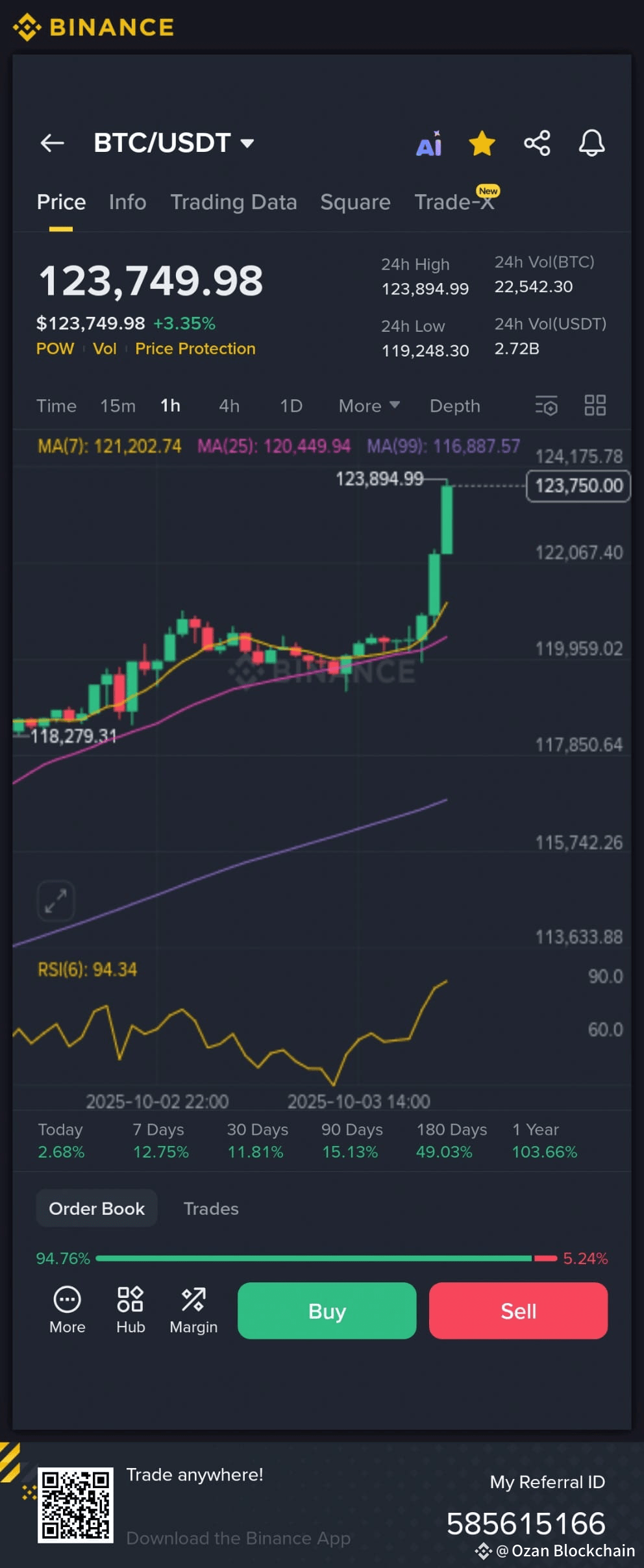Image resolution: width=644 pixels, height=1568 pixels.
Task: Tap the MA(7) indicator value
Action: pos(109,446)
